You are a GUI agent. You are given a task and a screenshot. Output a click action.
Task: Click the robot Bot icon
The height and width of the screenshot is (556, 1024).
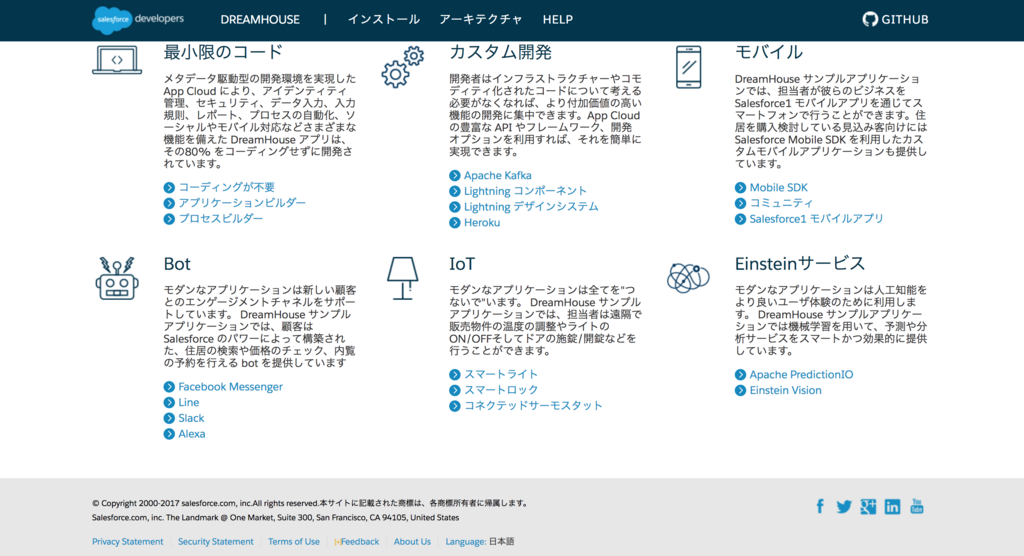coord(117,279)
